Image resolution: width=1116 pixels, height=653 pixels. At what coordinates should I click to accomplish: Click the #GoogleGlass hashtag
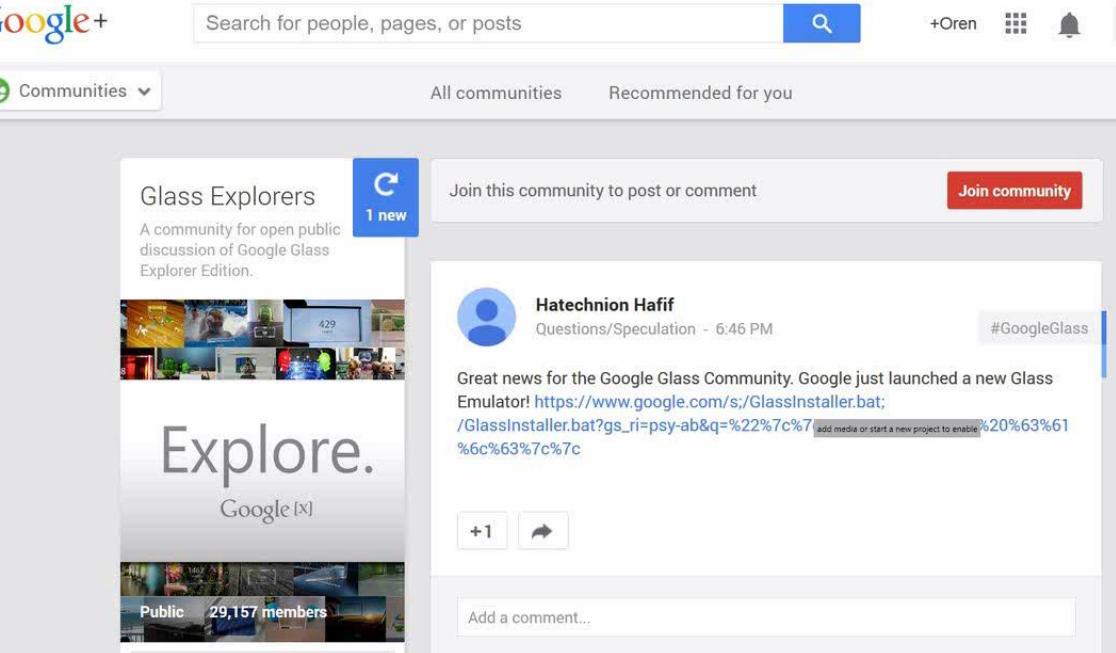point(1038,328)
